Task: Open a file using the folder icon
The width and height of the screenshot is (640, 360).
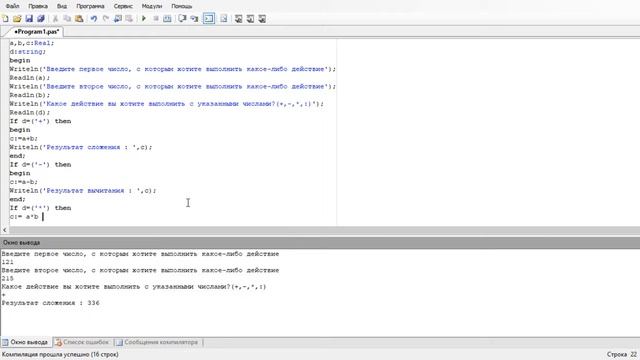Action: coord(17,18)
